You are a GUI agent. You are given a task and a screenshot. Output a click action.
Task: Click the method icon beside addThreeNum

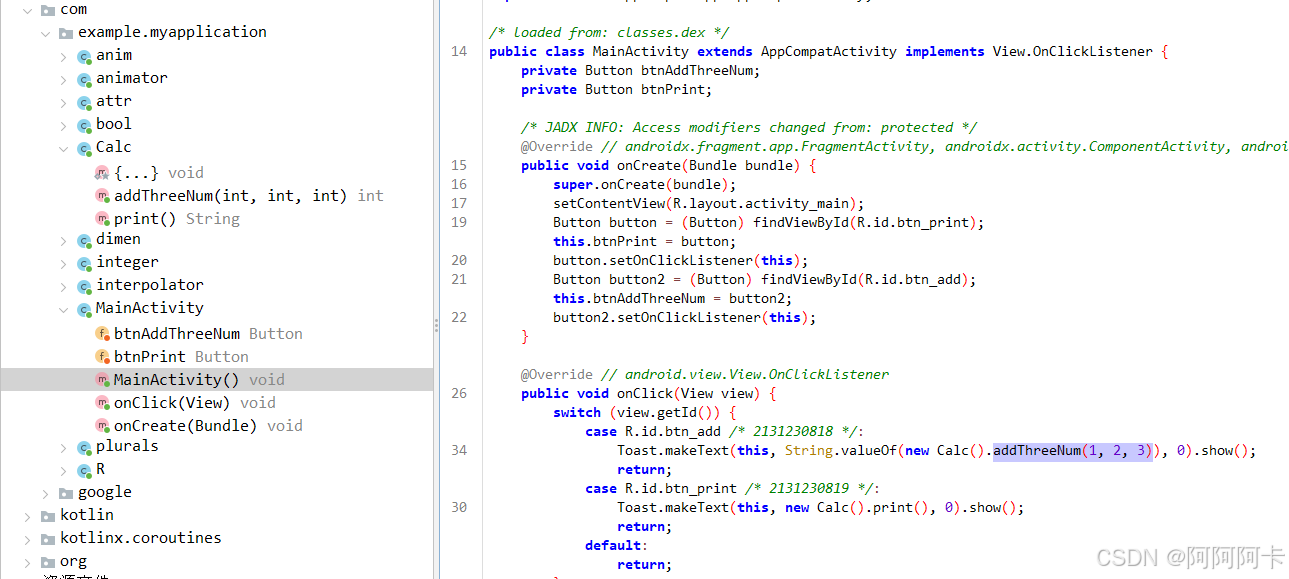click(x=102, y=196)
